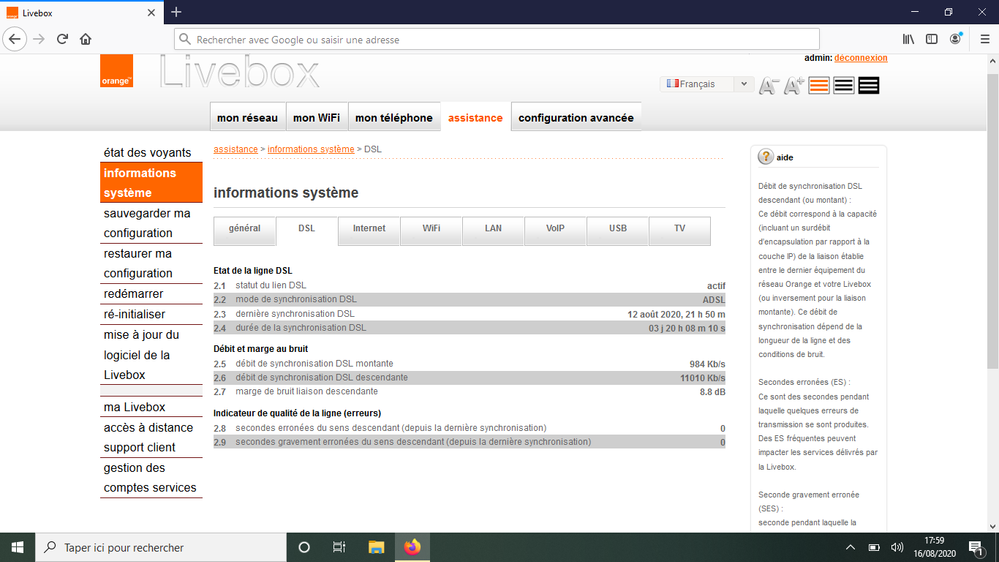Open the configuration avancée tab
This screenshot has width=999, height=562.
576,117
